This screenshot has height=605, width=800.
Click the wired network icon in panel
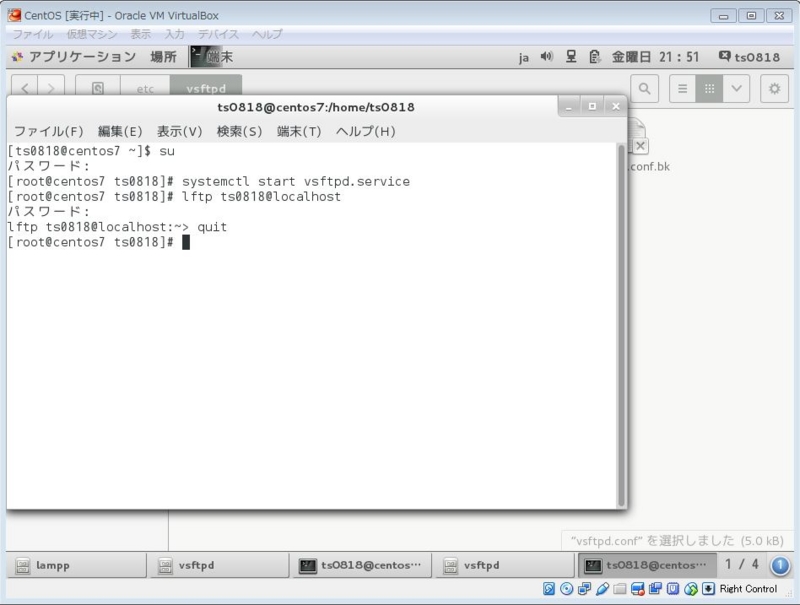pos(571,56)
